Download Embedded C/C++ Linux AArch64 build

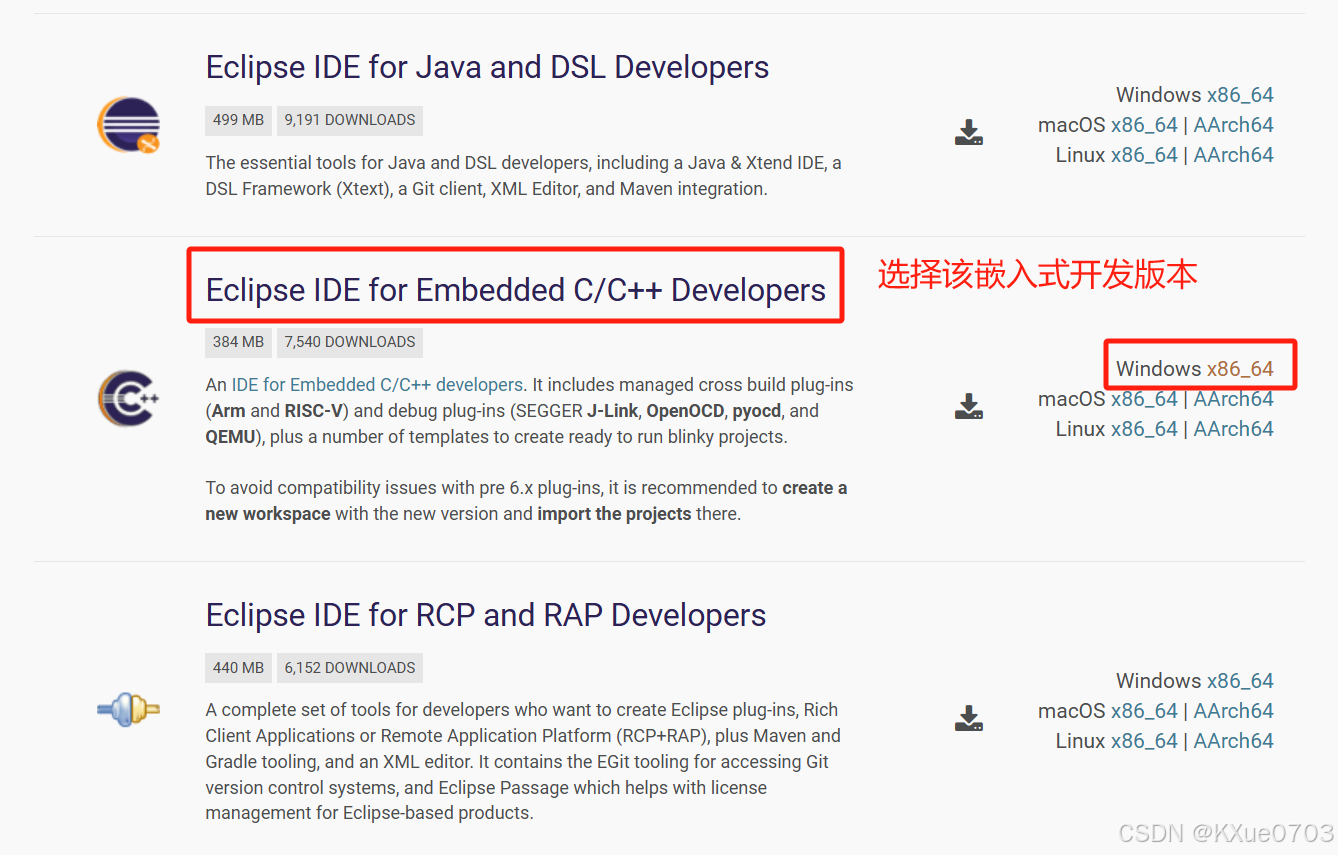pyautogui.click(x=1234, y=428)
